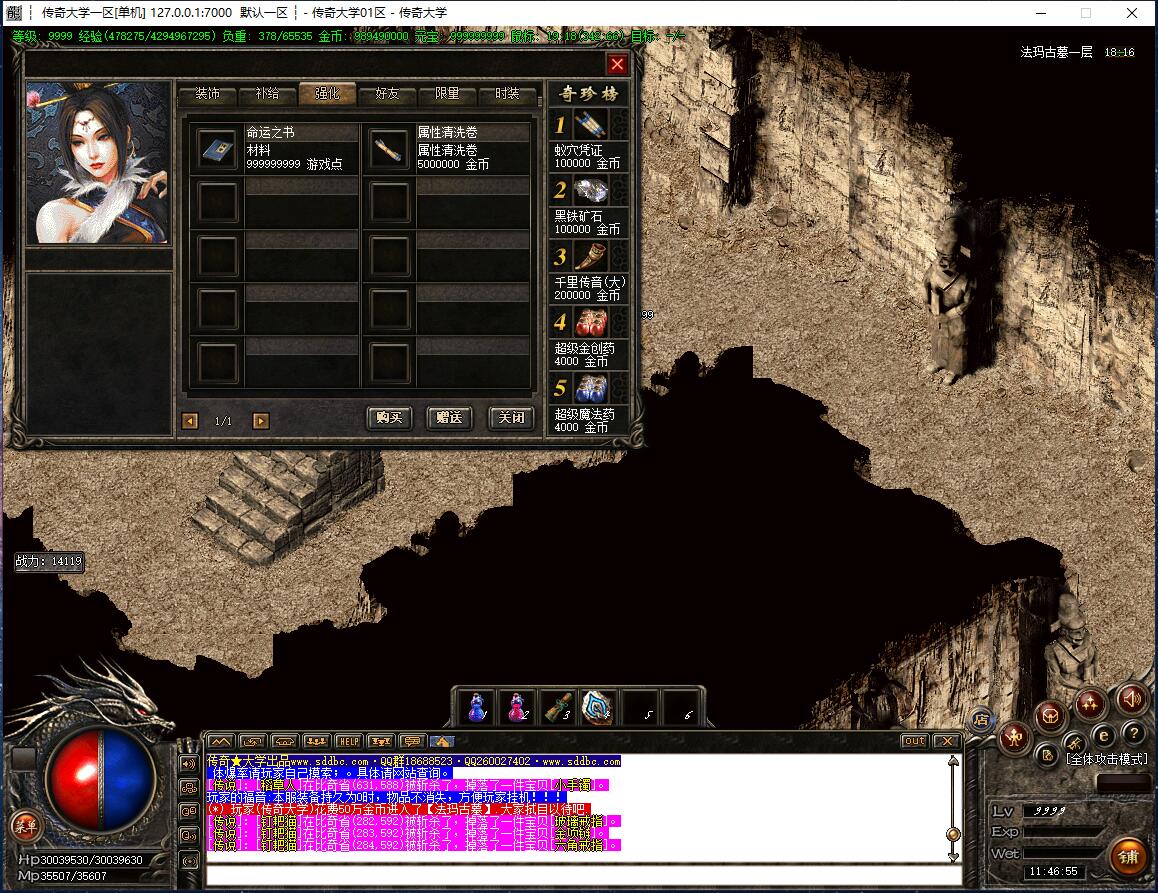This screenshot has width=1158, height=893.
Task: Use the scroll in quickslot 3
Action: pos(558,708)
